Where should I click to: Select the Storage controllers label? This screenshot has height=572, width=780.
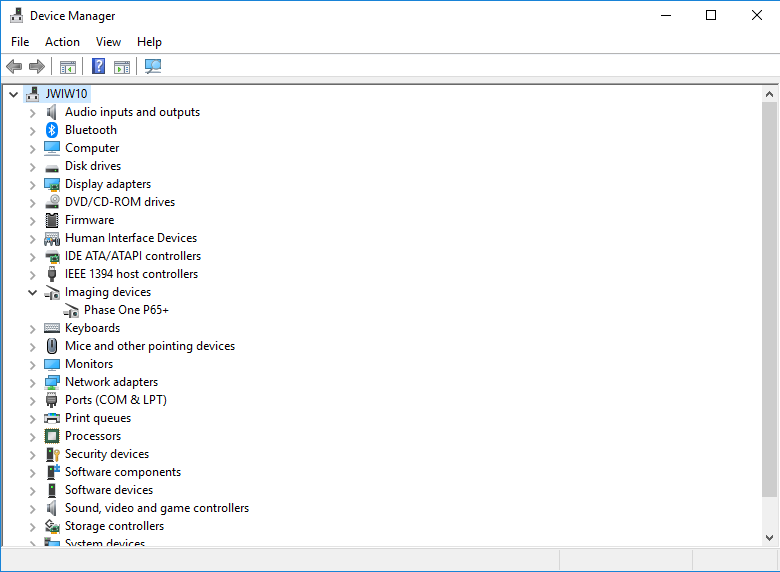tap(114, 526)
